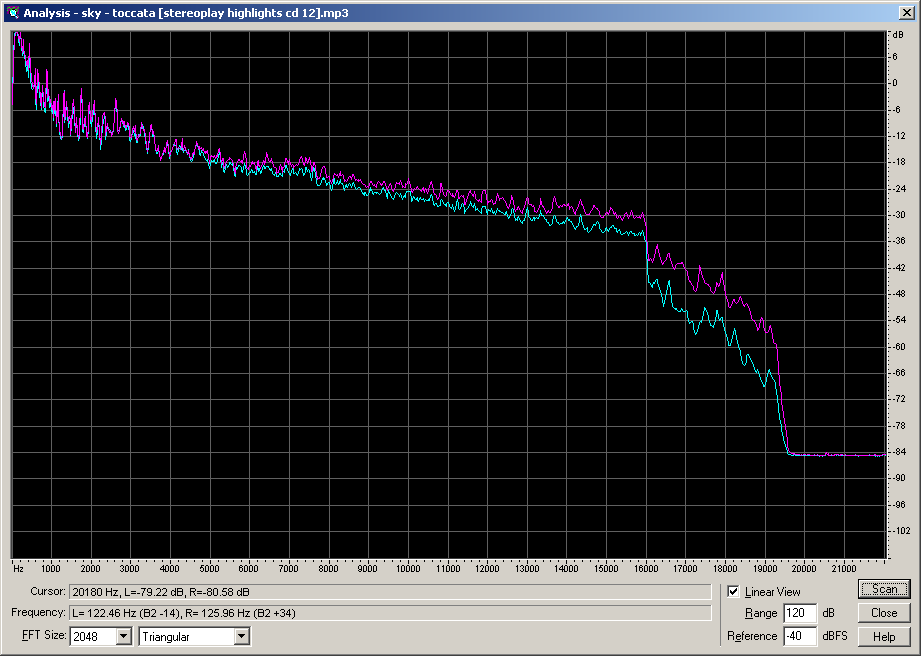Expand the FFT Size dropdown arrow
921x656 pixels.
124,636
